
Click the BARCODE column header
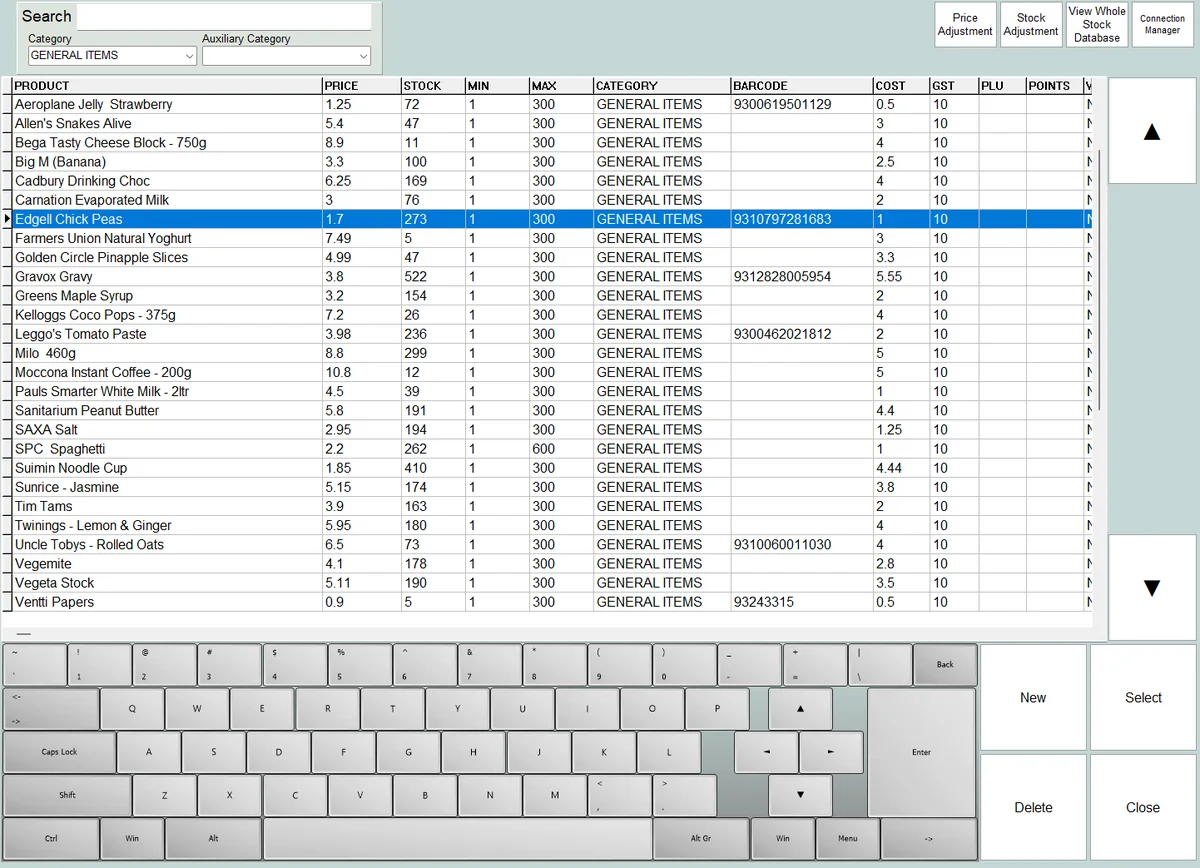click(x=801, y=86)
